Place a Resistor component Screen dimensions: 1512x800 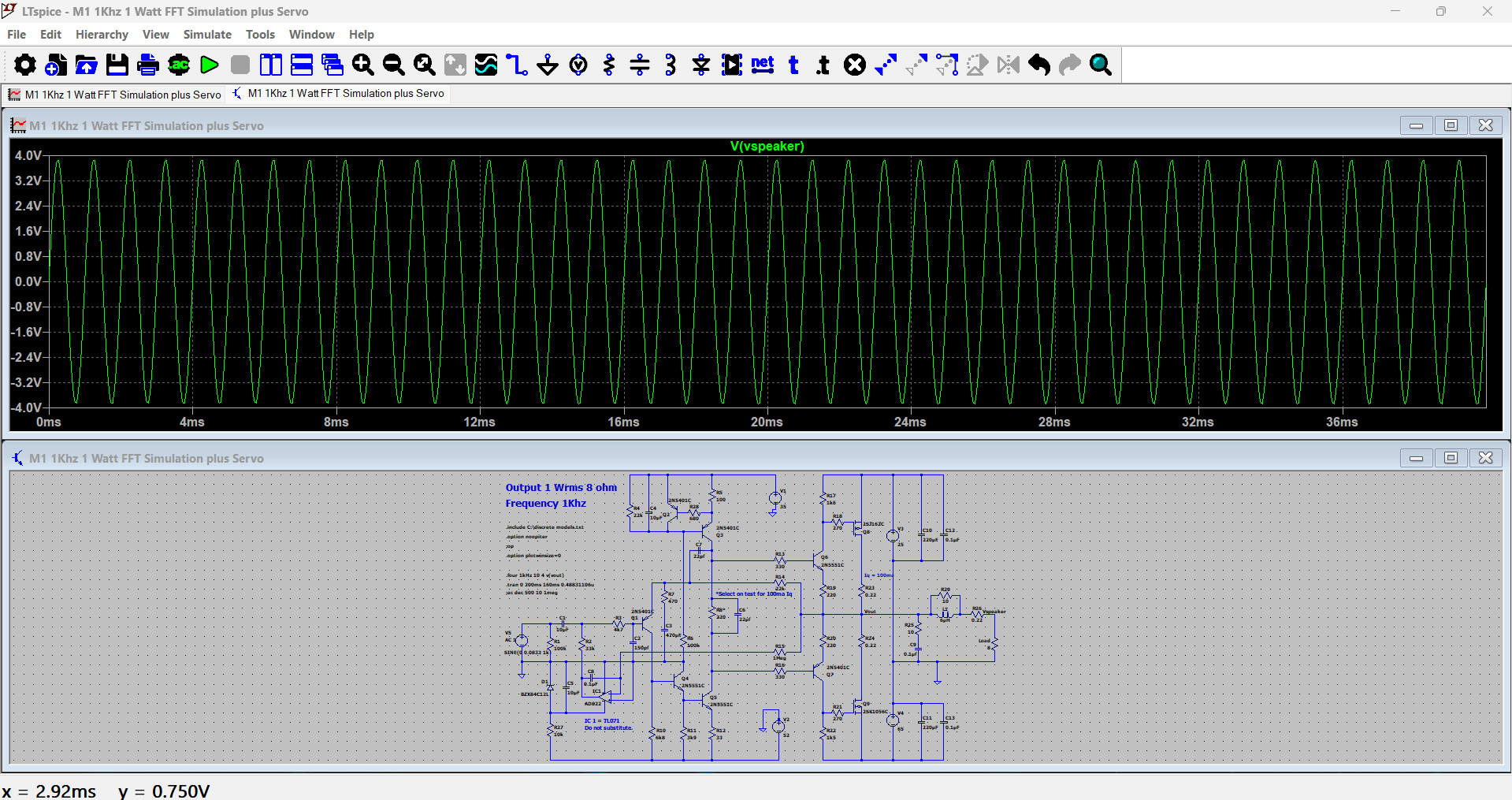tap(609, 65)
